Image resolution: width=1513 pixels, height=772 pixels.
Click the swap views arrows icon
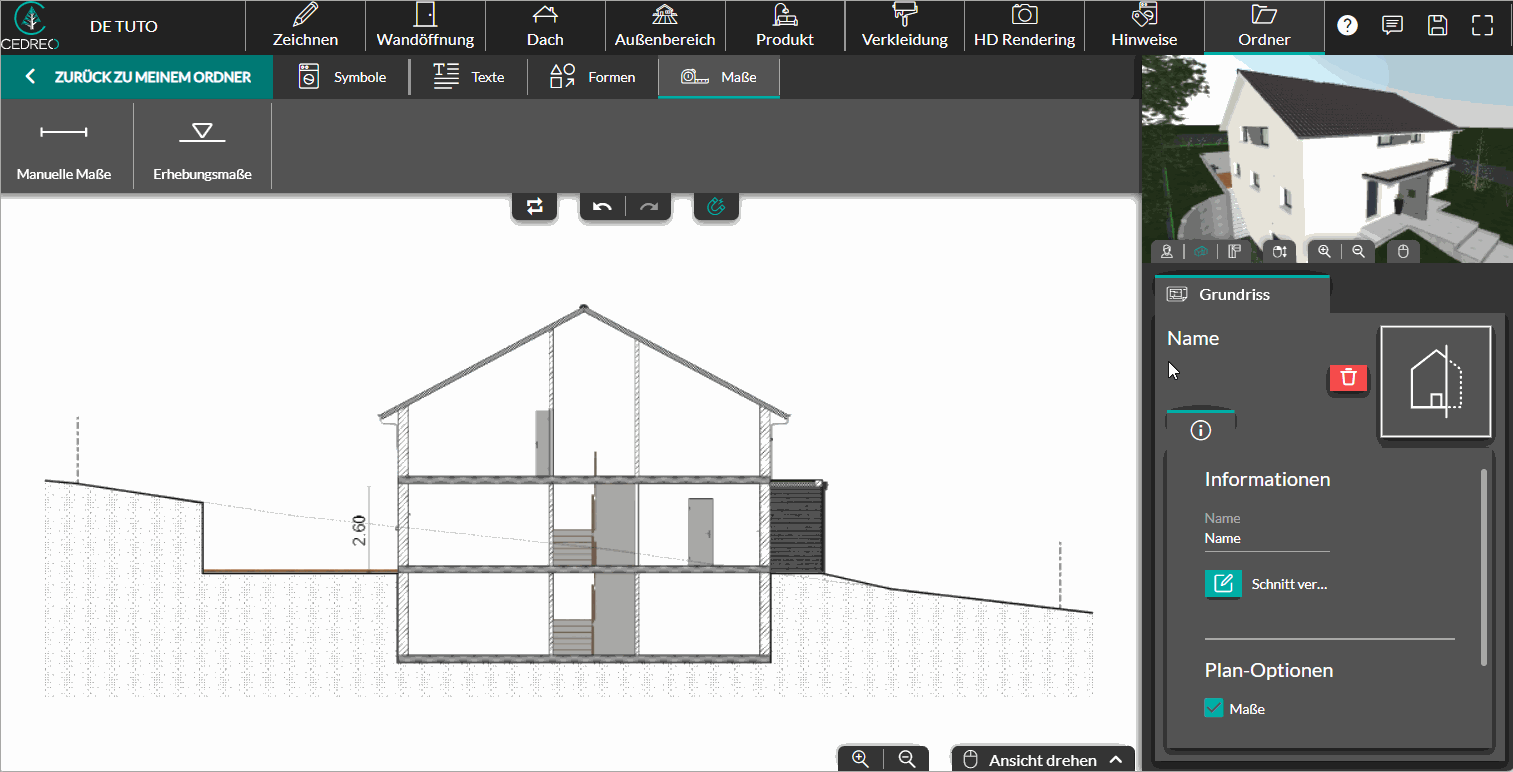535,206
